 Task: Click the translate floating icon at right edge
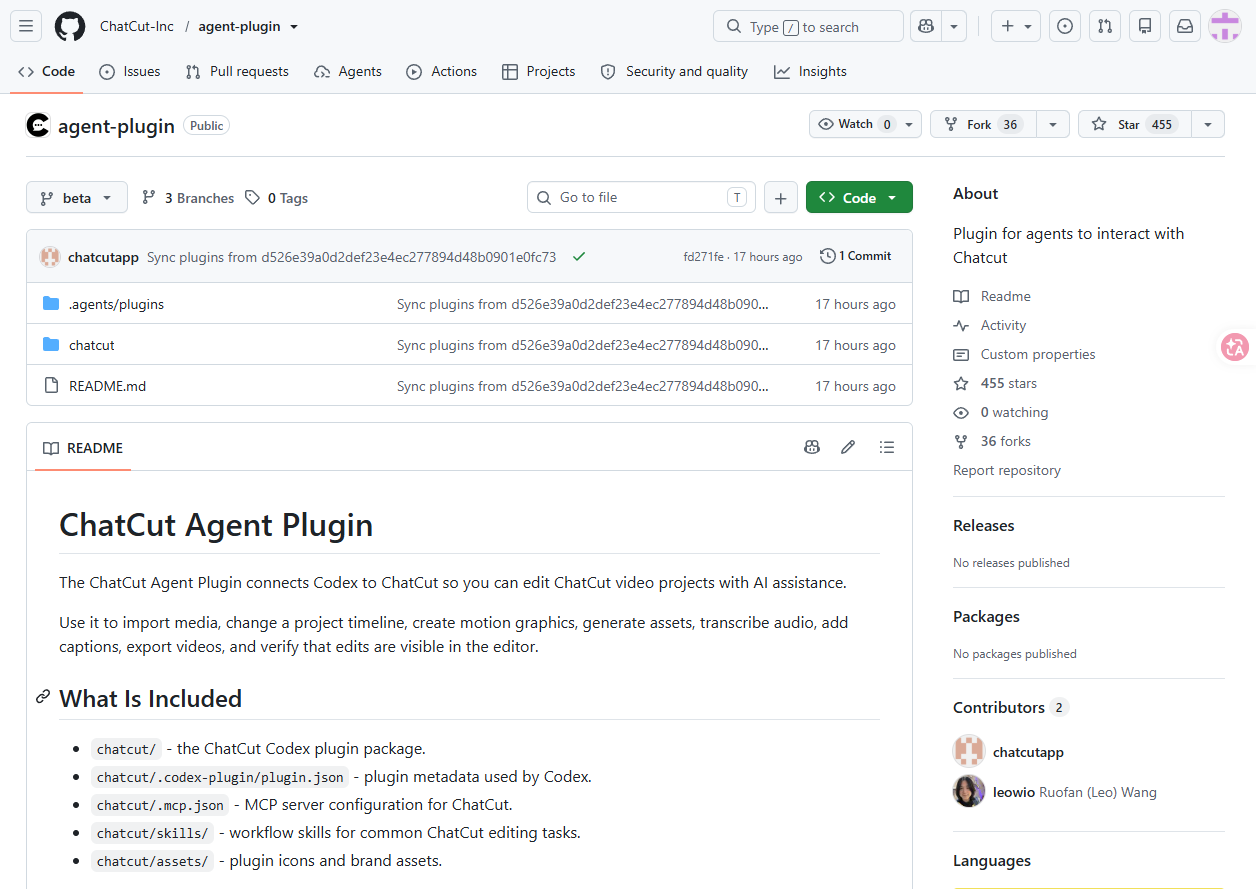[x=1235, y=347]
